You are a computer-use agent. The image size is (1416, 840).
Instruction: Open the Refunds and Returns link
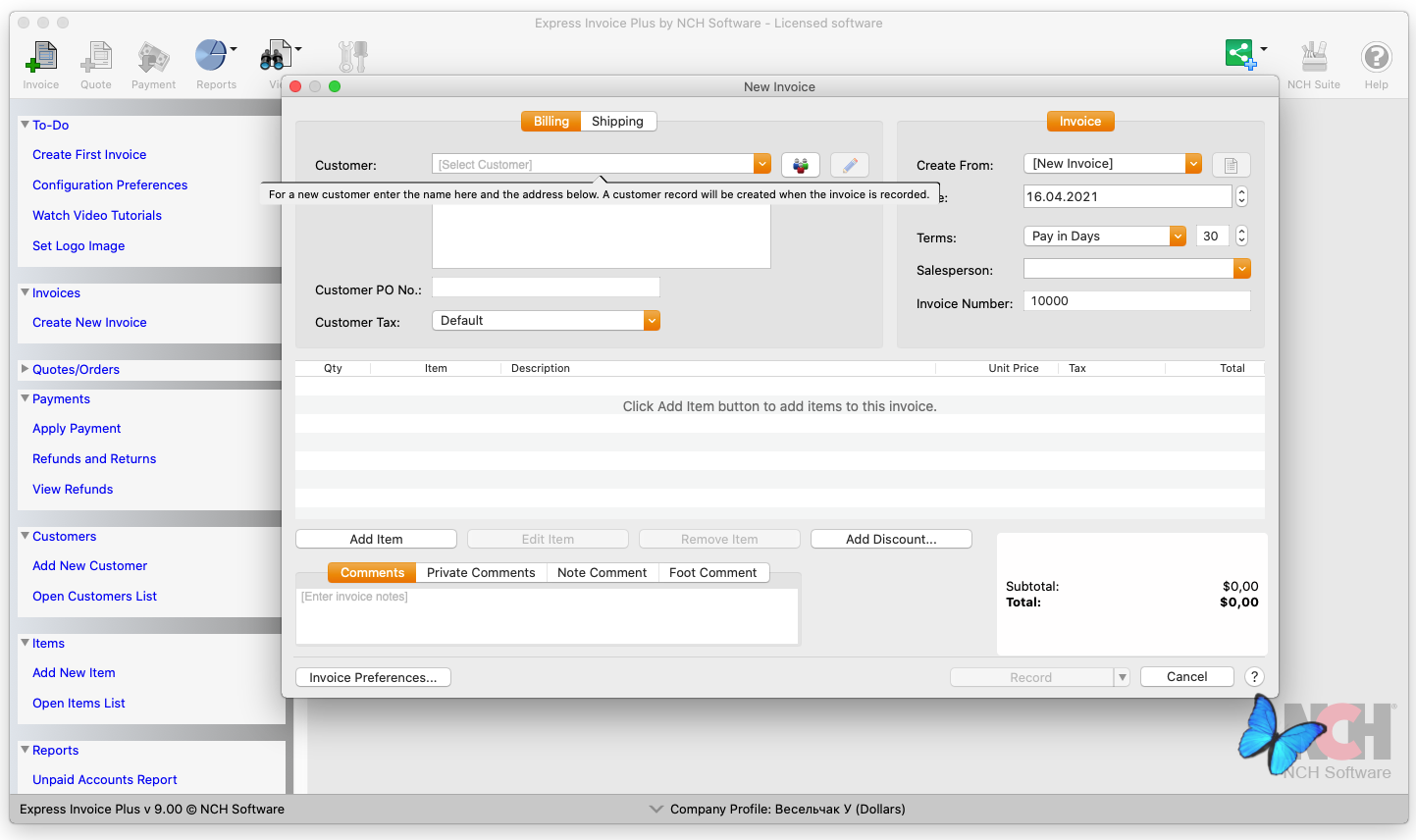pos(94,458)
